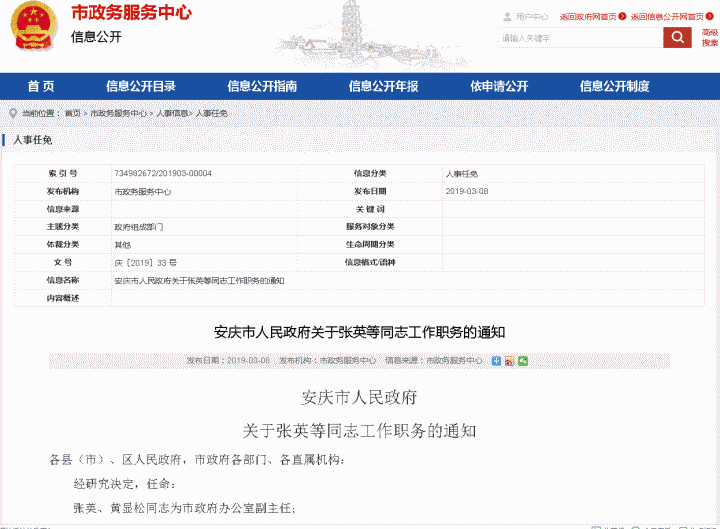
Task: Click breadcrumb link 人事信息
Action: [172, 113]
